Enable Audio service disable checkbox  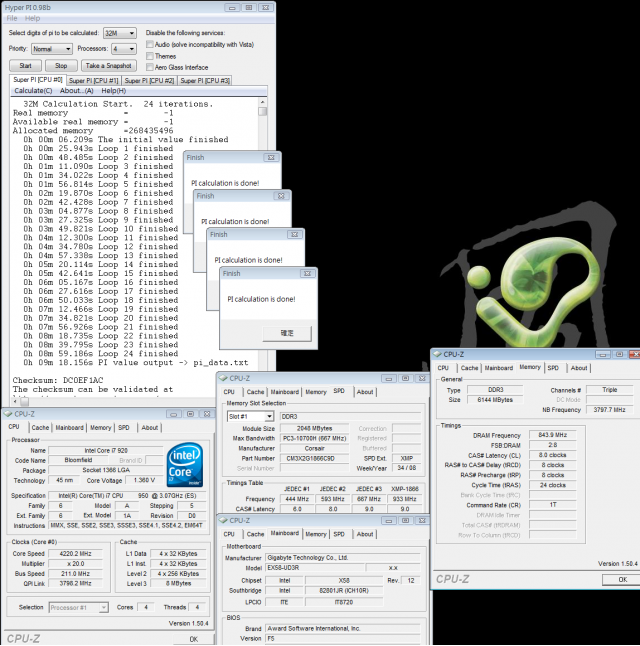tap(150, 44)
